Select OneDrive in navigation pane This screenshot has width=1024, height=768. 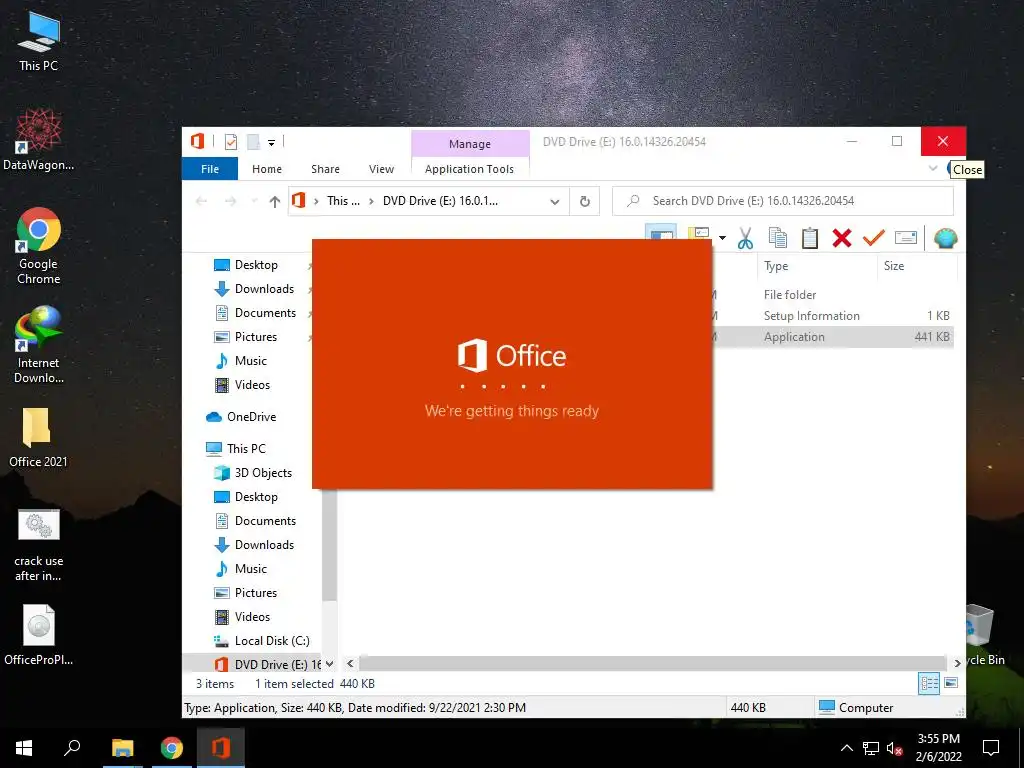pyautogui.click(x=251, y=417)
